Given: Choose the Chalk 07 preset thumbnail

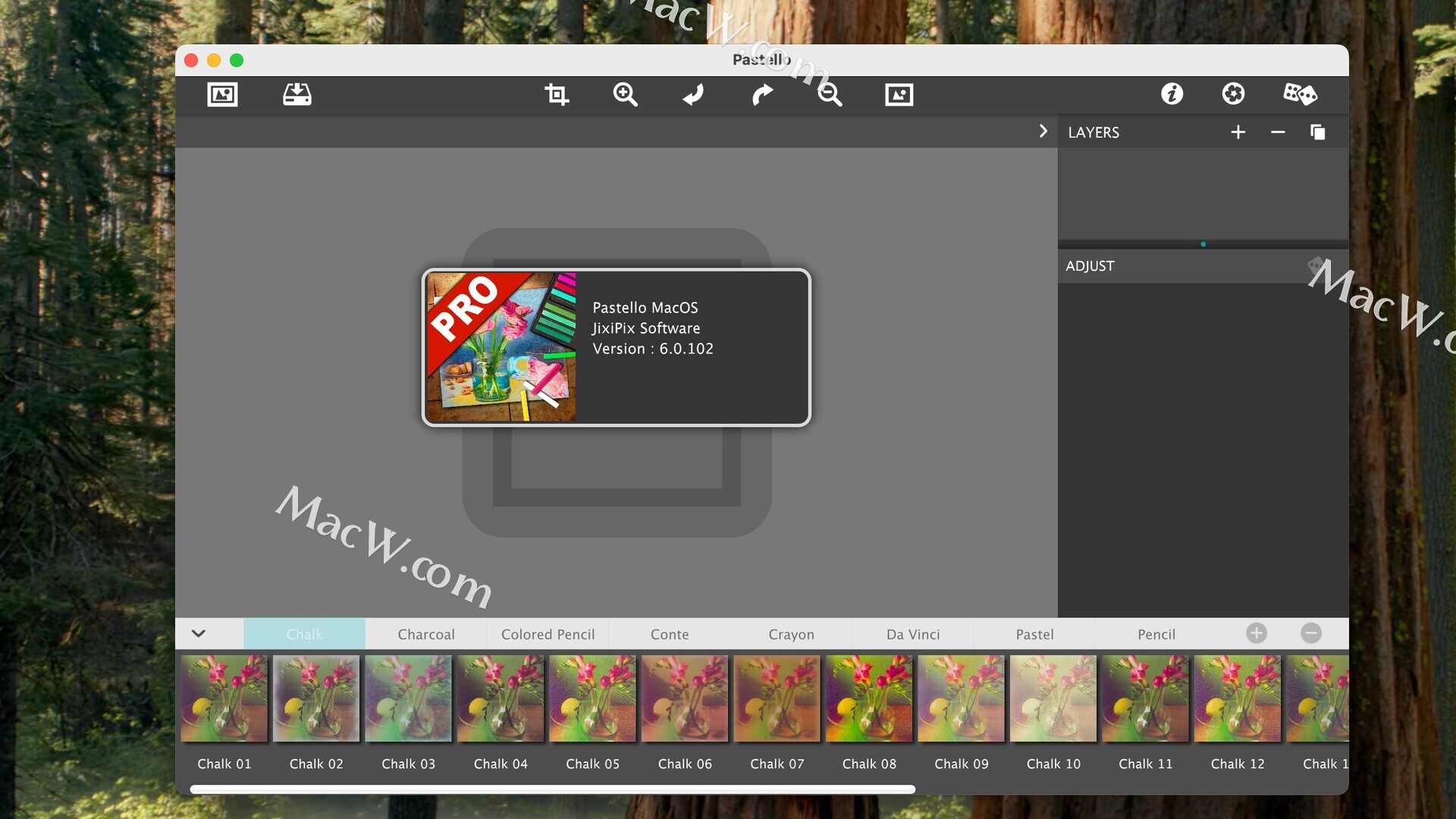Looking at the screenshot, I should point(777,698).
